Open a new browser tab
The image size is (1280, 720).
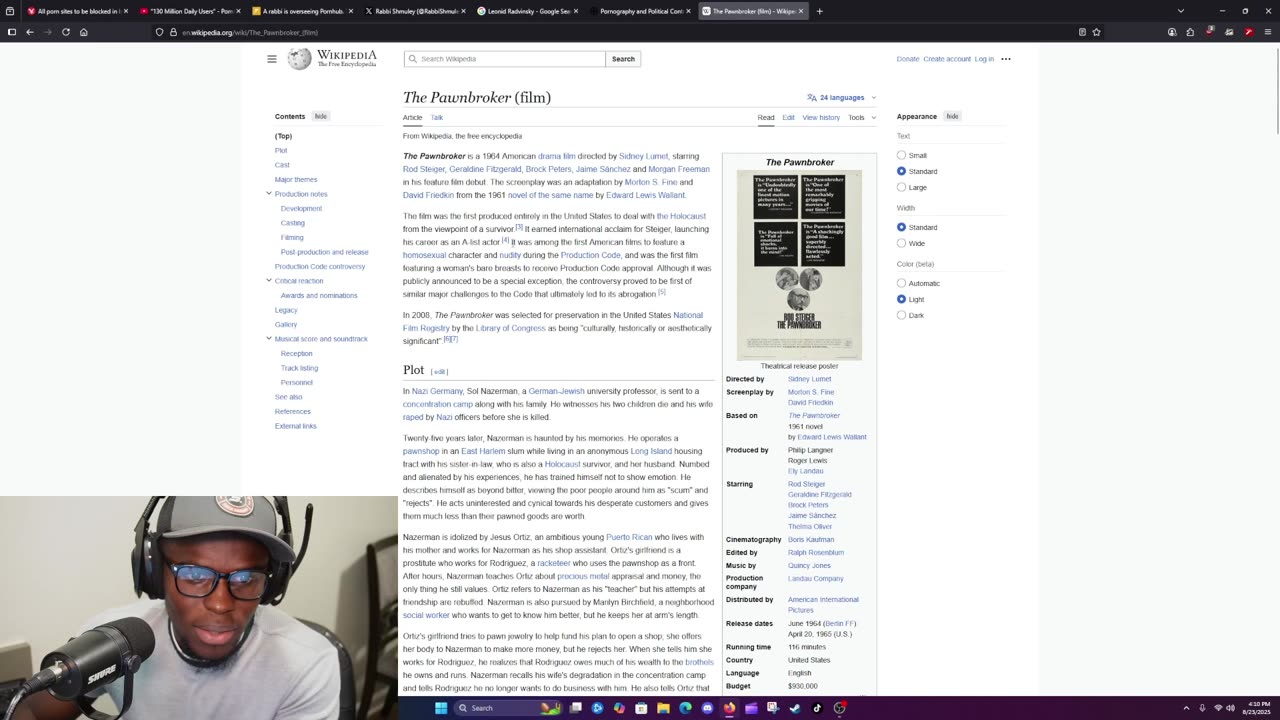(819, 11)
